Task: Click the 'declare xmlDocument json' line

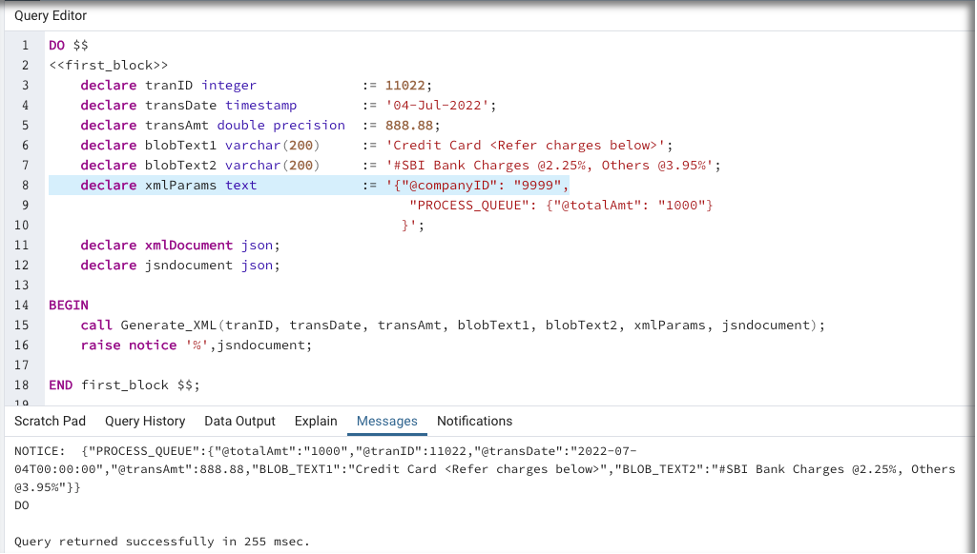Action: tap(180, 245)
